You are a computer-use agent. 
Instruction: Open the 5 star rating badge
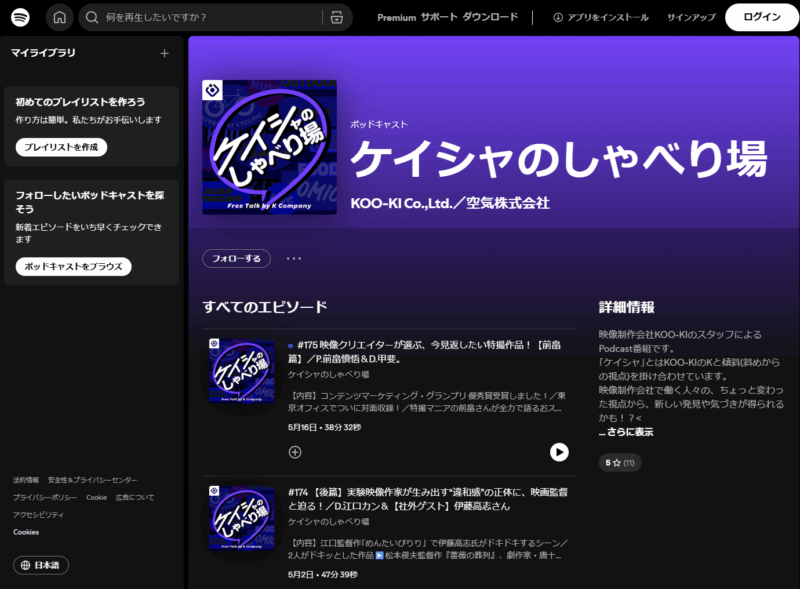point(620,463)
